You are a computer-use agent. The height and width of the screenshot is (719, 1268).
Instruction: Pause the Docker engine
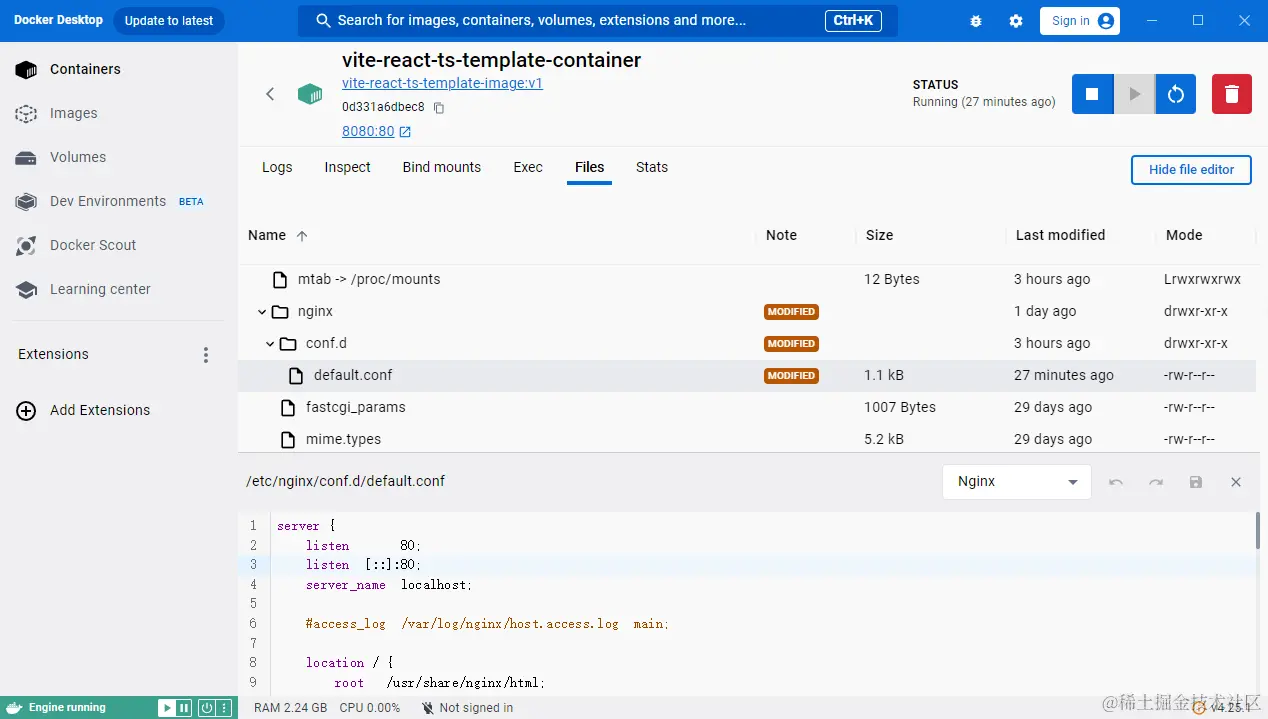184,708
